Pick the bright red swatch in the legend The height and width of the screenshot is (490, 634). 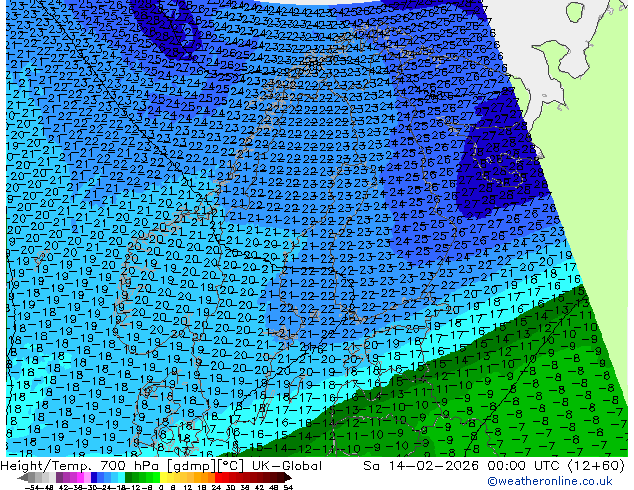[x=218, y=477]
